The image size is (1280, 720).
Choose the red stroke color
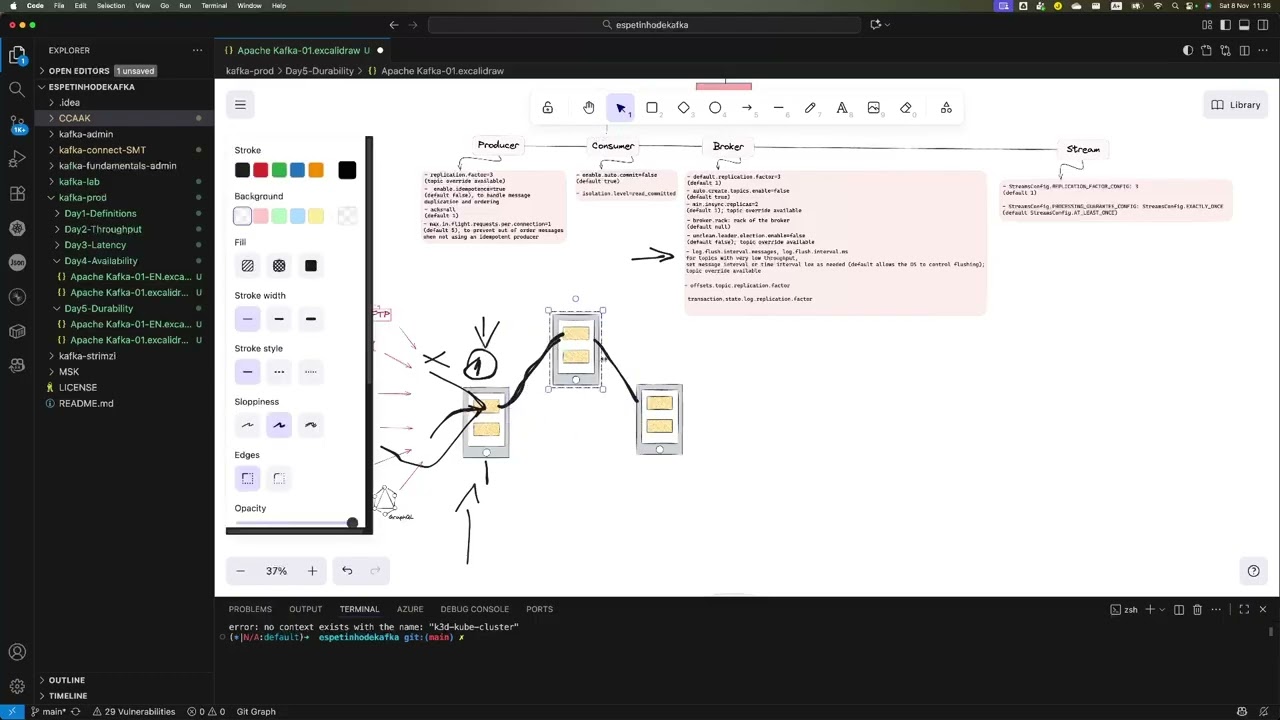(261, 171)
